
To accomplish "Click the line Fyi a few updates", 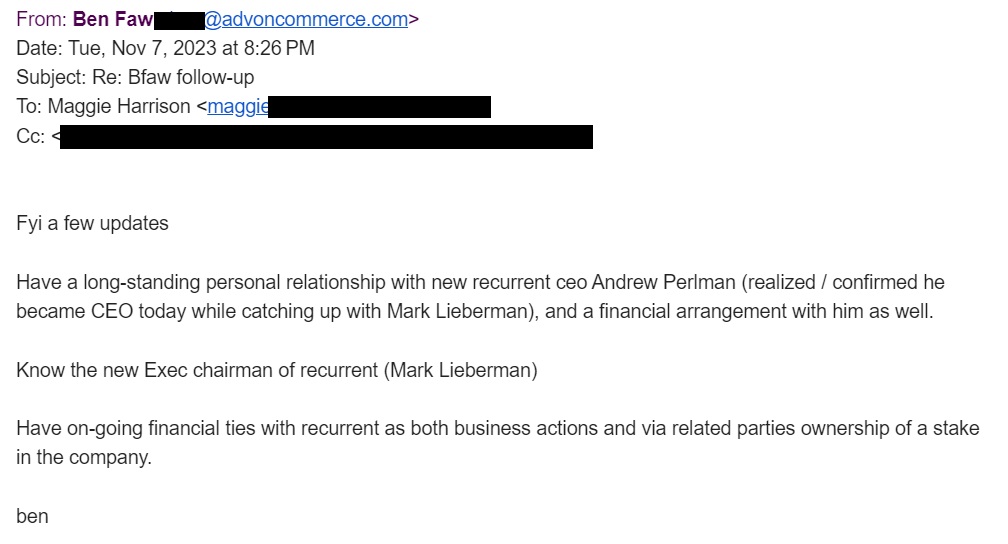I will click(x=92, y=224).
